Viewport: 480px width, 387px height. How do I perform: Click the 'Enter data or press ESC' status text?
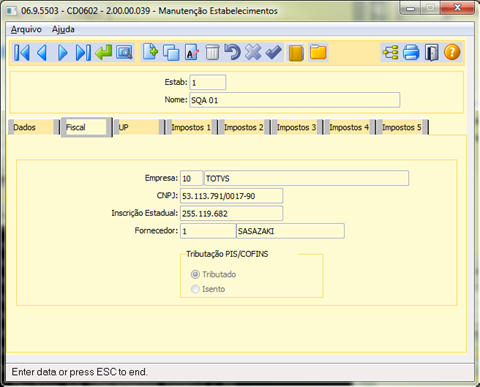tap(79, 372)
